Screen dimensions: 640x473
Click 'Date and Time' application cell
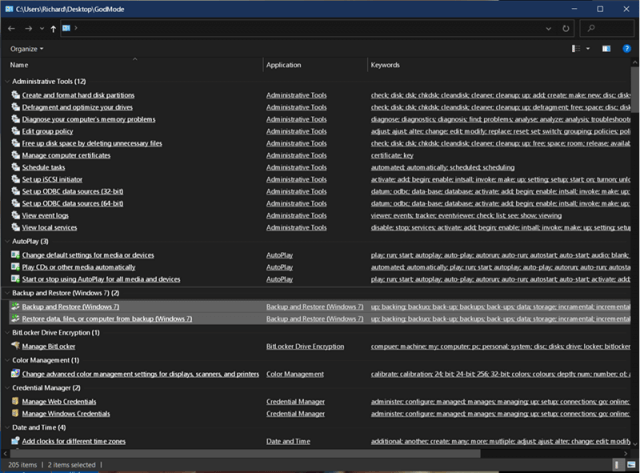click(288, 441)
